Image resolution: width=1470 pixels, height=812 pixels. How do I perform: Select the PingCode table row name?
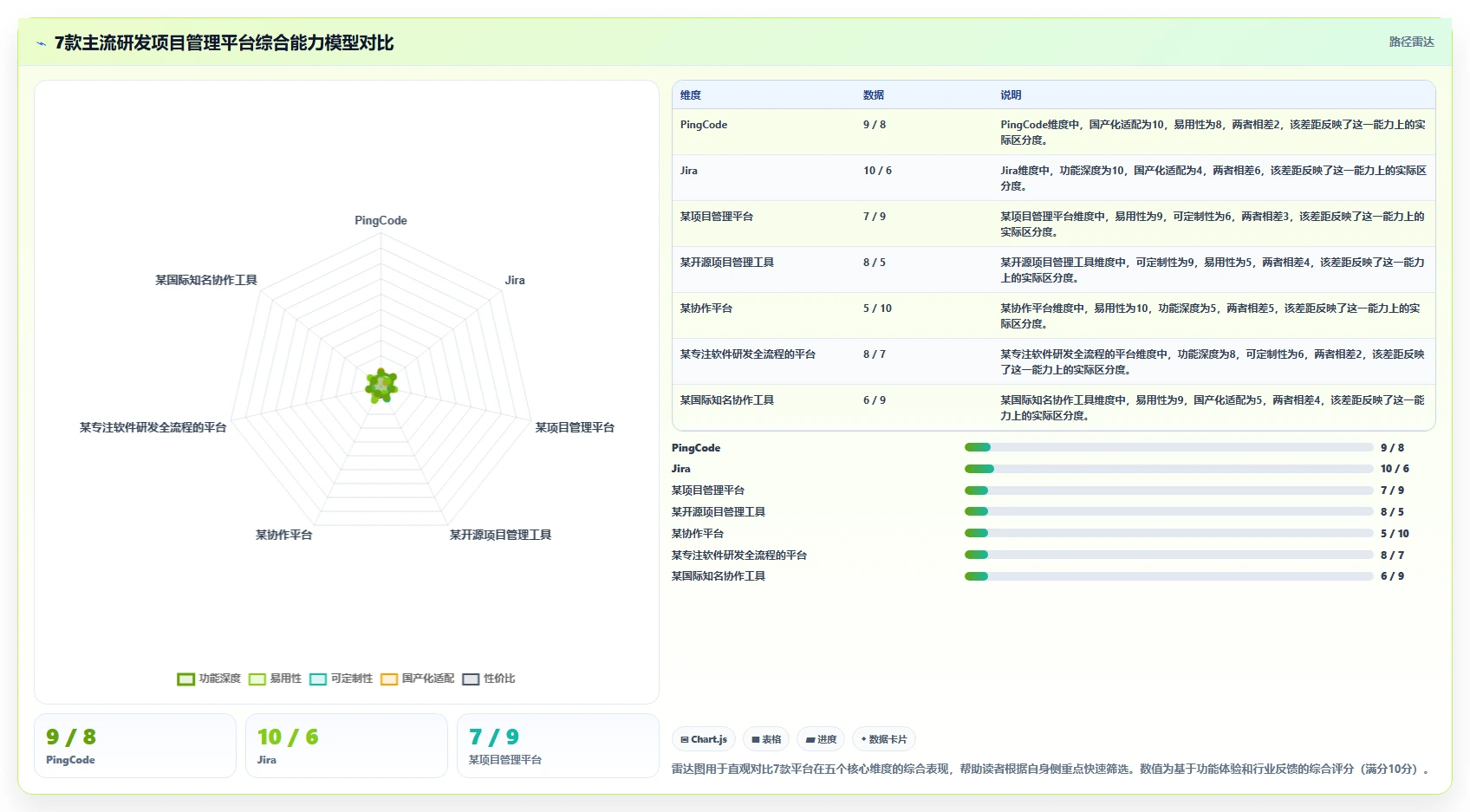(x=704, y=125)
